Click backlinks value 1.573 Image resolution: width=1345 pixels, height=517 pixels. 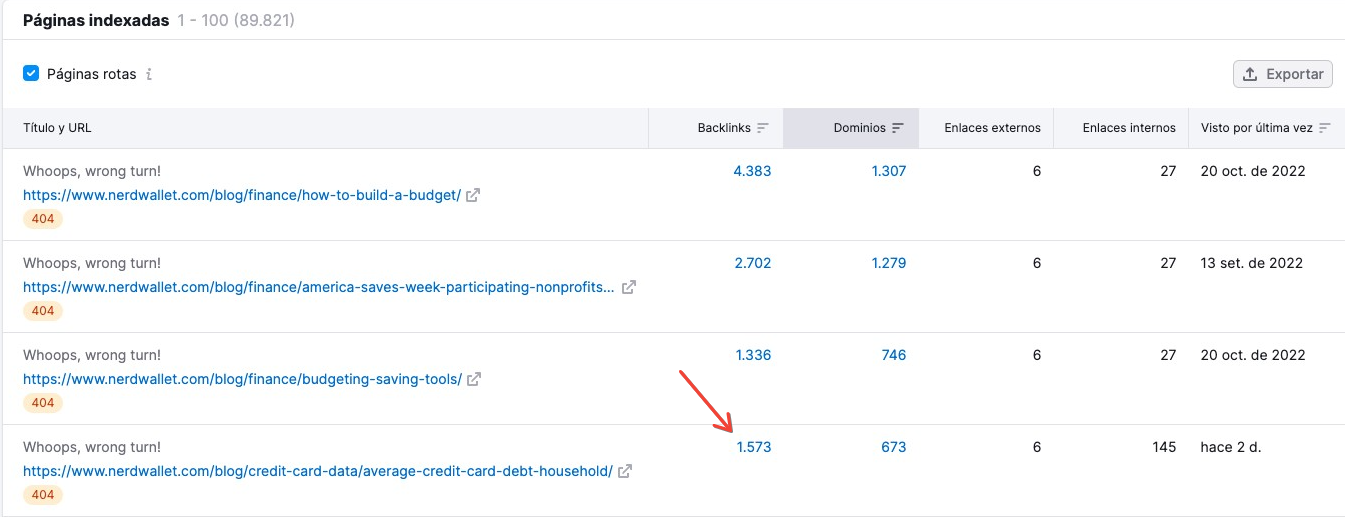click(x=753, y=447)
